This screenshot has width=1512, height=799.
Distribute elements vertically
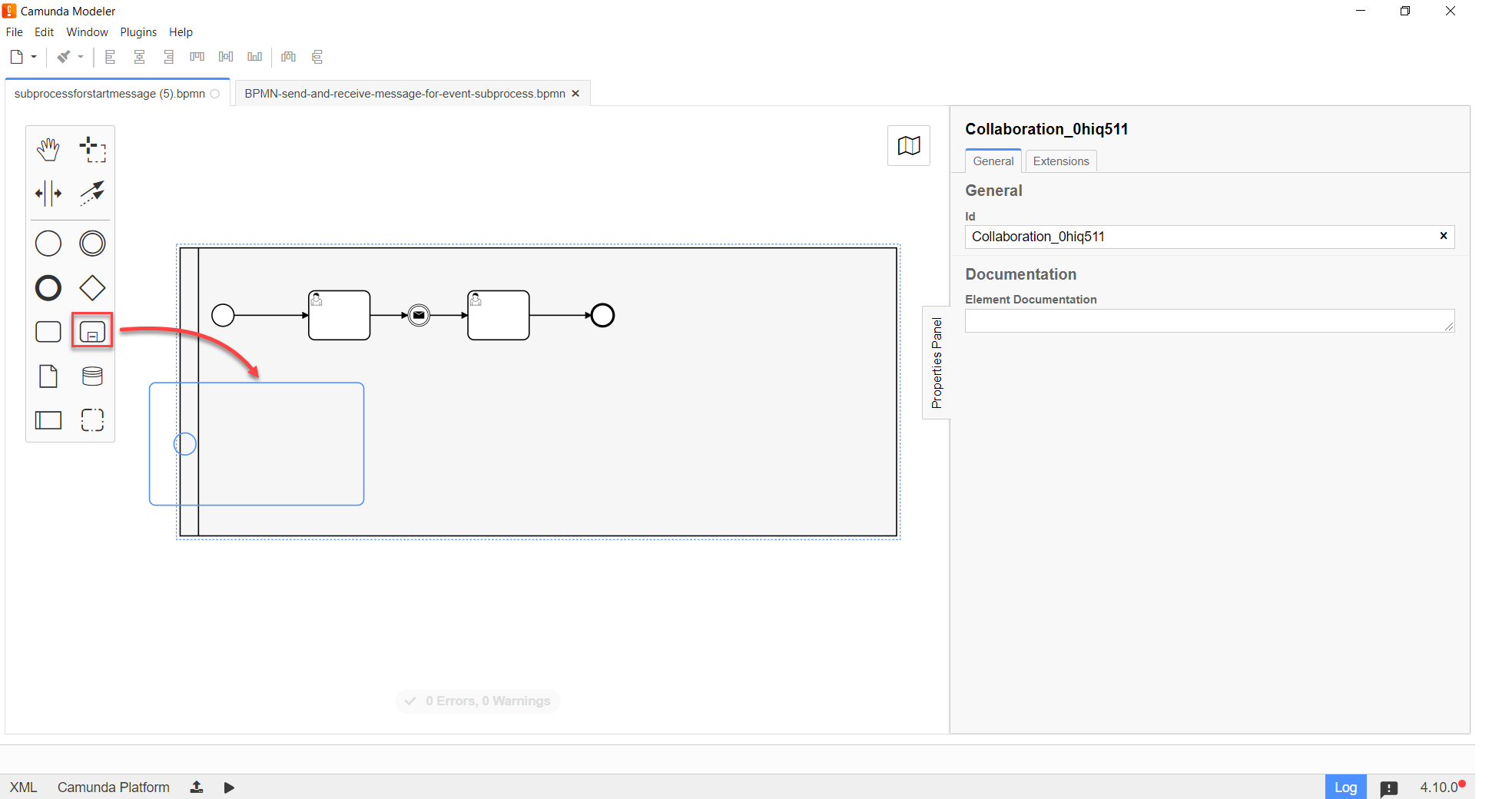point(317,57)
